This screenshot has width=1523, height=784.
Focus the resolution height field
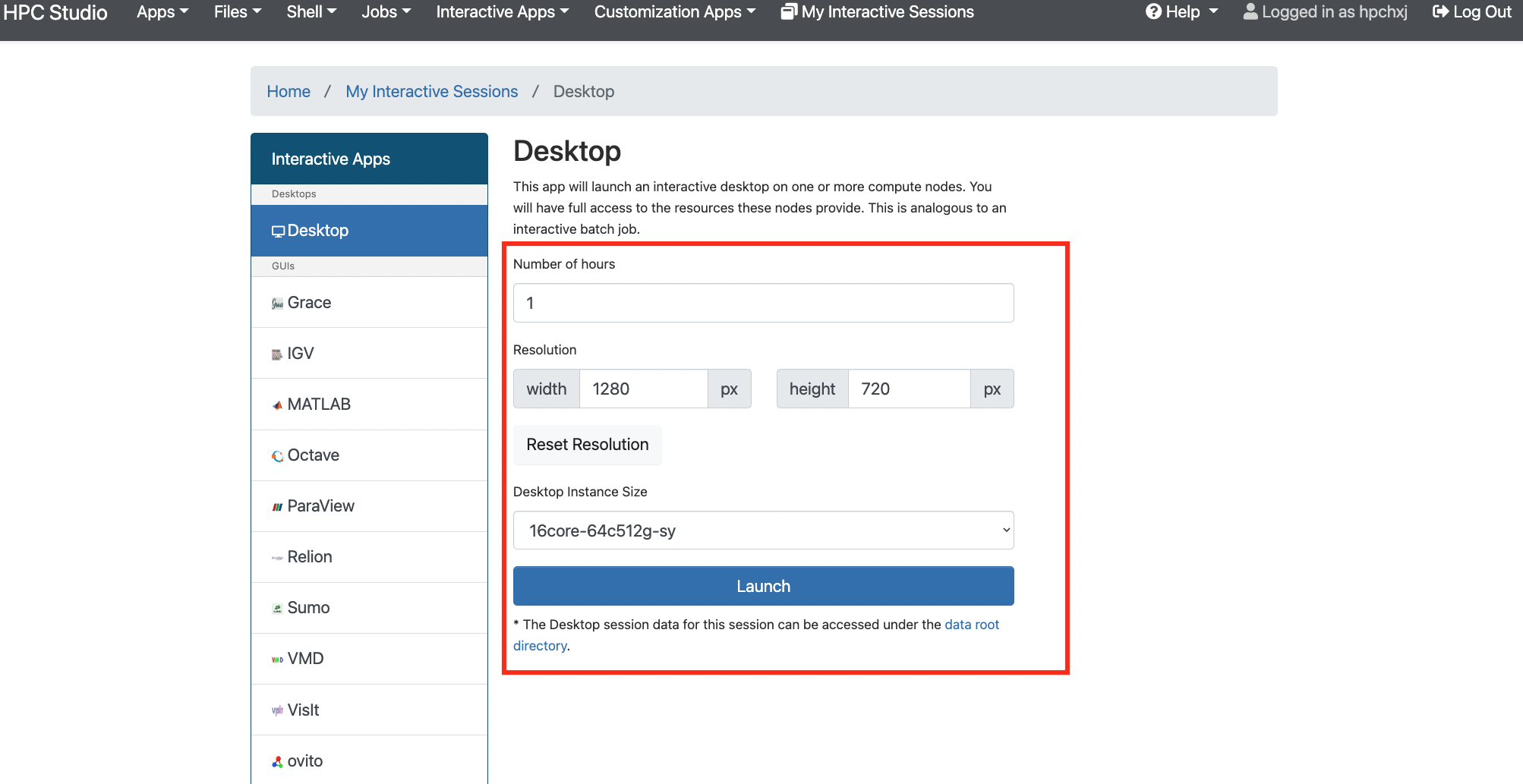point(909,389)
